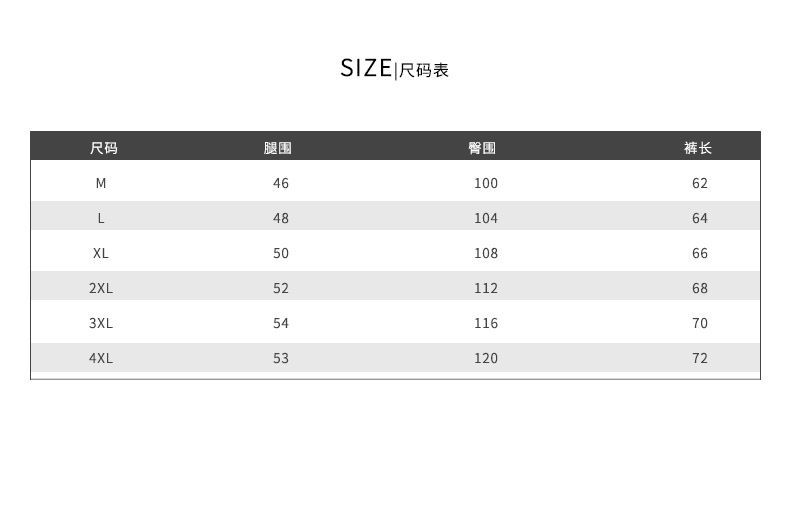This screenshot has height=526, width=790.
Task: Select the 腿围 value 46 cell
Action: click(x=281, y=183)
